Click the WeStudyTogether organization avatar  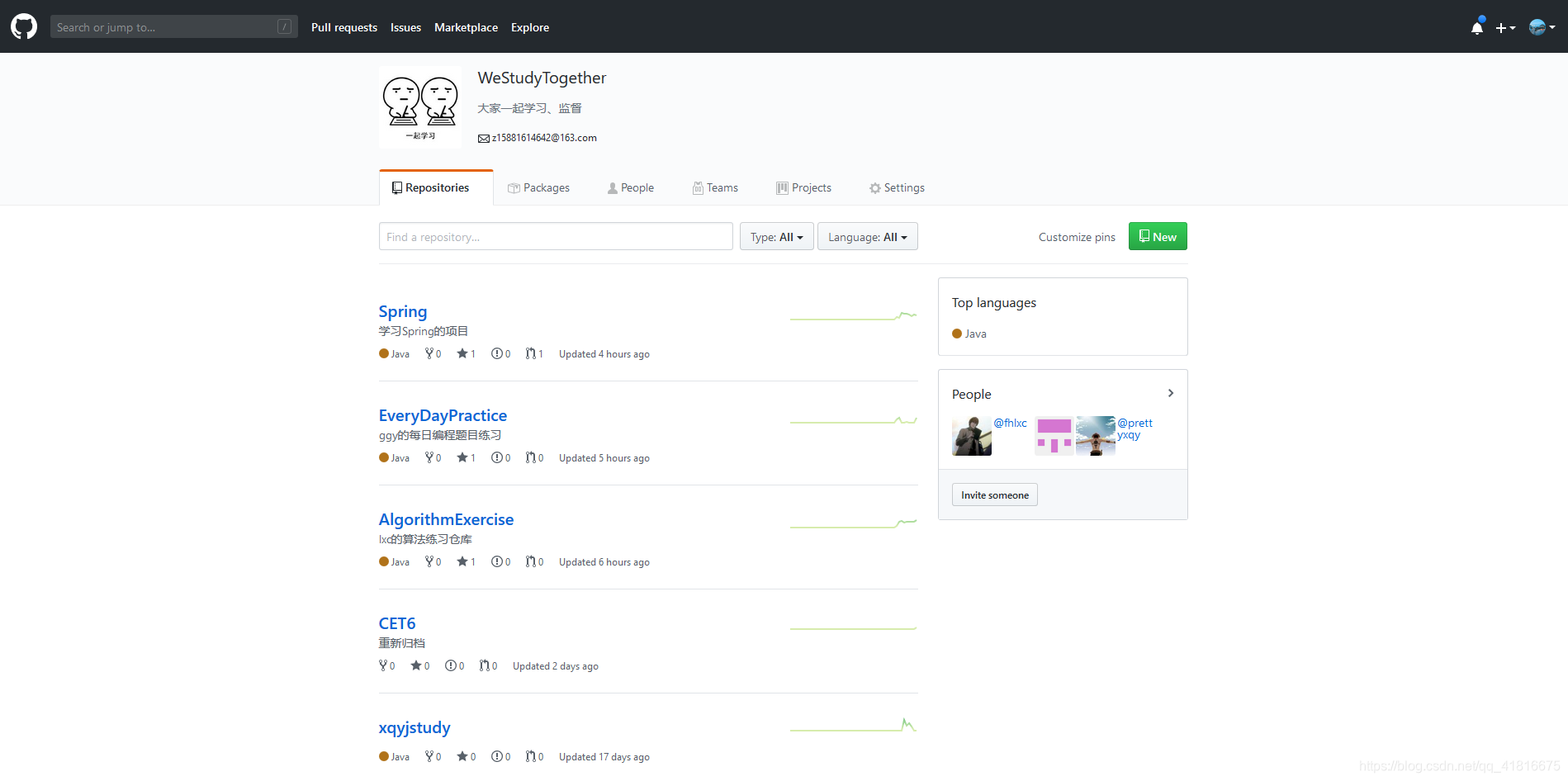[x=420, y=107]
